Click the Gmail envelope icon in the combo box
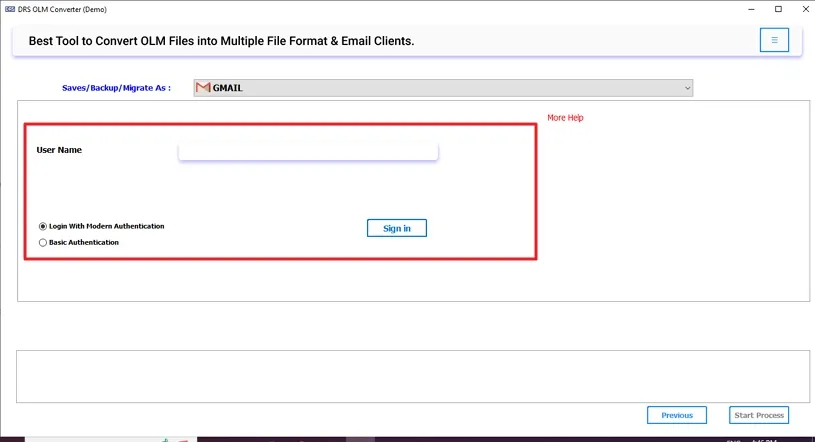Image resolution: width=815 pixels, height=442 pixels. (203, 88)
